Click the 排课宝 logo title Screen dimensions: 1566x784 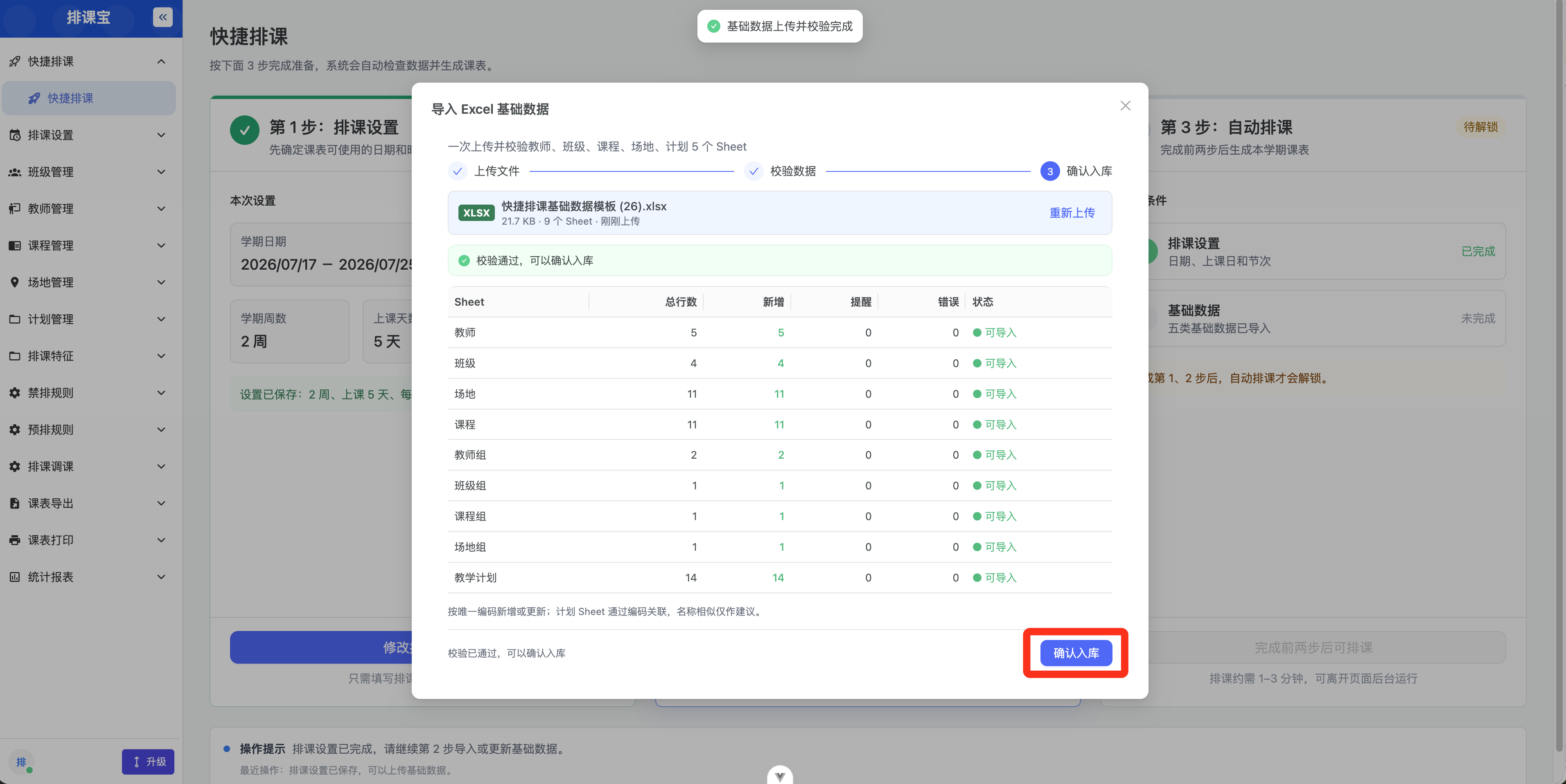pyautogui.click(x=89, y=18)
